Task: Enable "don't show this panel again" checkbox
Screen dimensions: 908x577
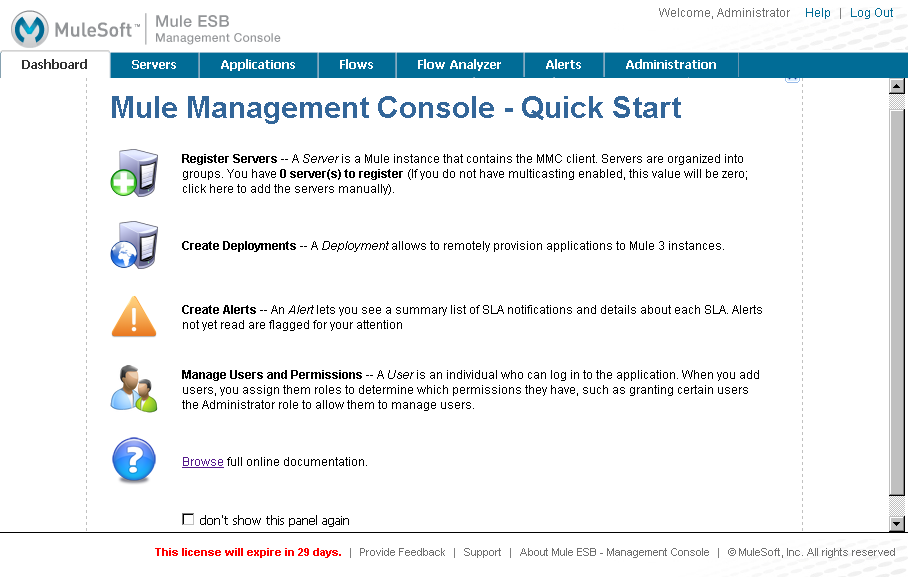Action: pos(188,519)
